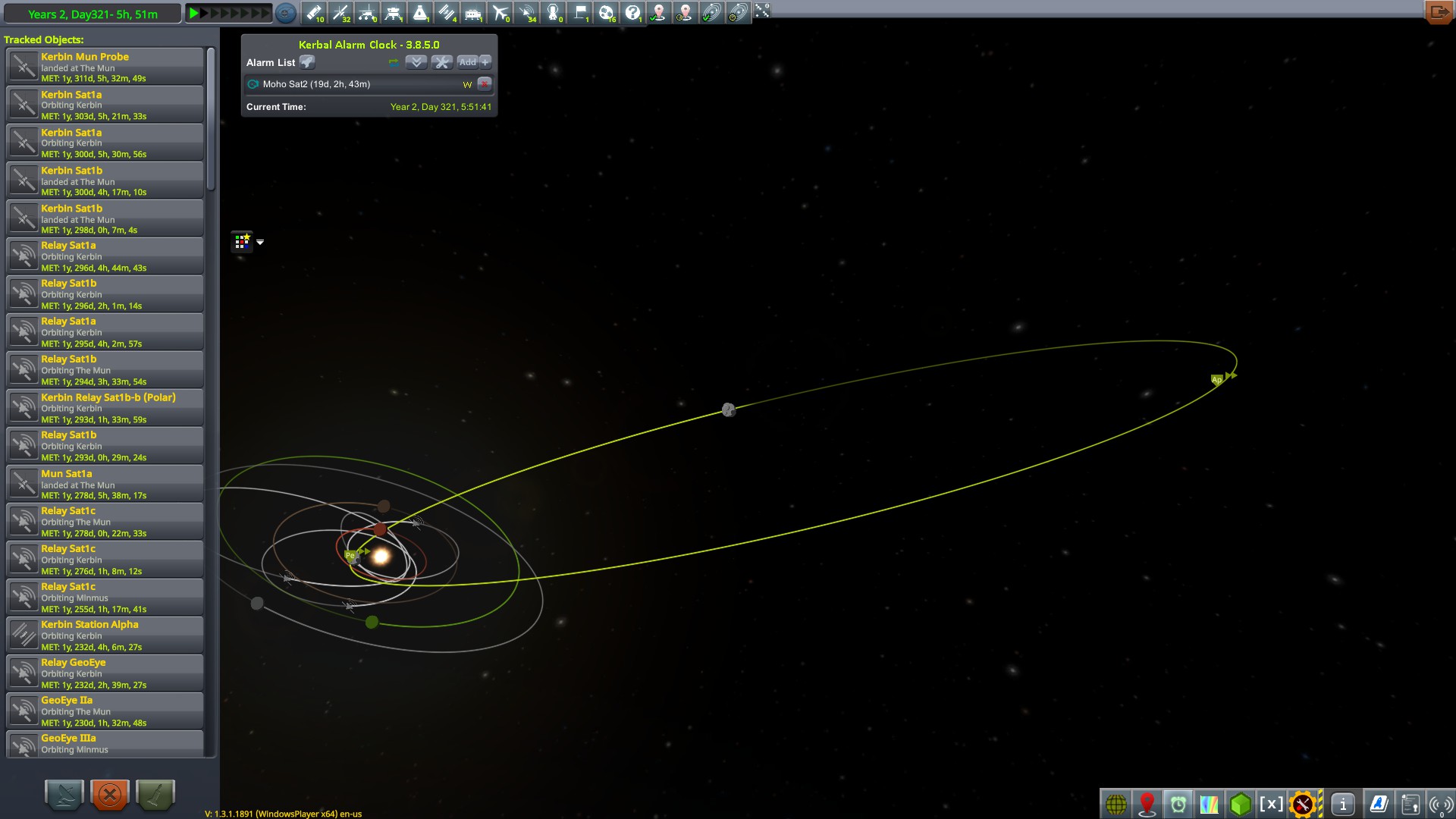Select Kerbin Mun Probe from list
The image size is (1456, 819).
(105, 67)
